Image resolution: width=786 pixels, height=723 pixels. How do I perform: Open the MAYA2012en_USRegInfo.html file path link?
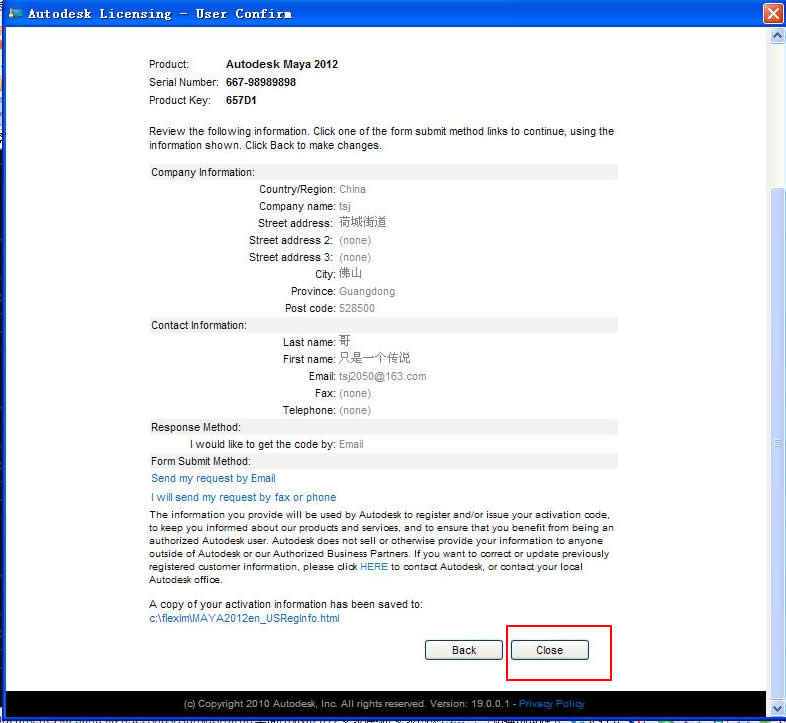tap(244, 618)
